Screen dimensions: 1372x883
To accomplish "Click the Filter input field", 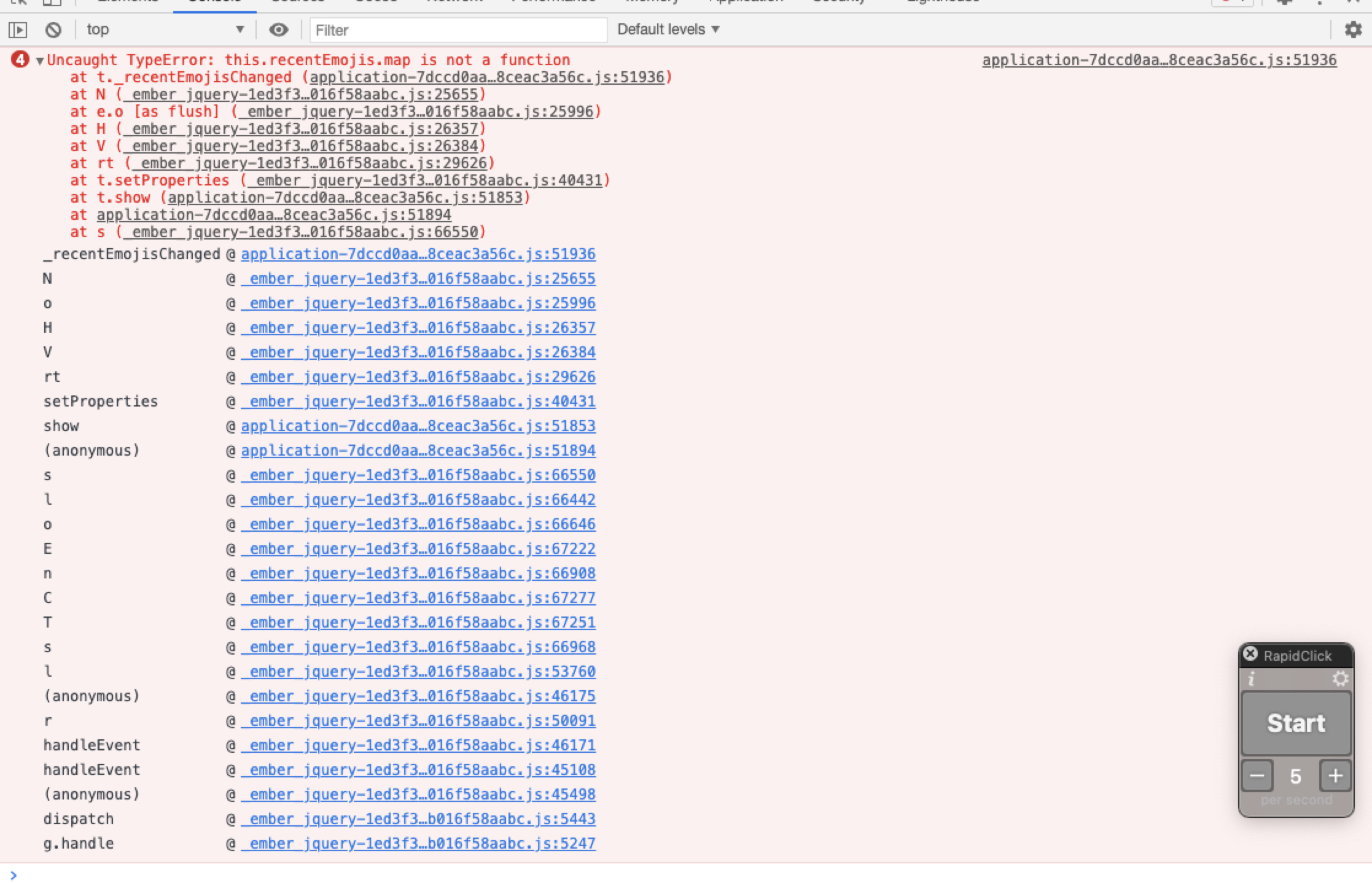I will (x=458, y=30).
